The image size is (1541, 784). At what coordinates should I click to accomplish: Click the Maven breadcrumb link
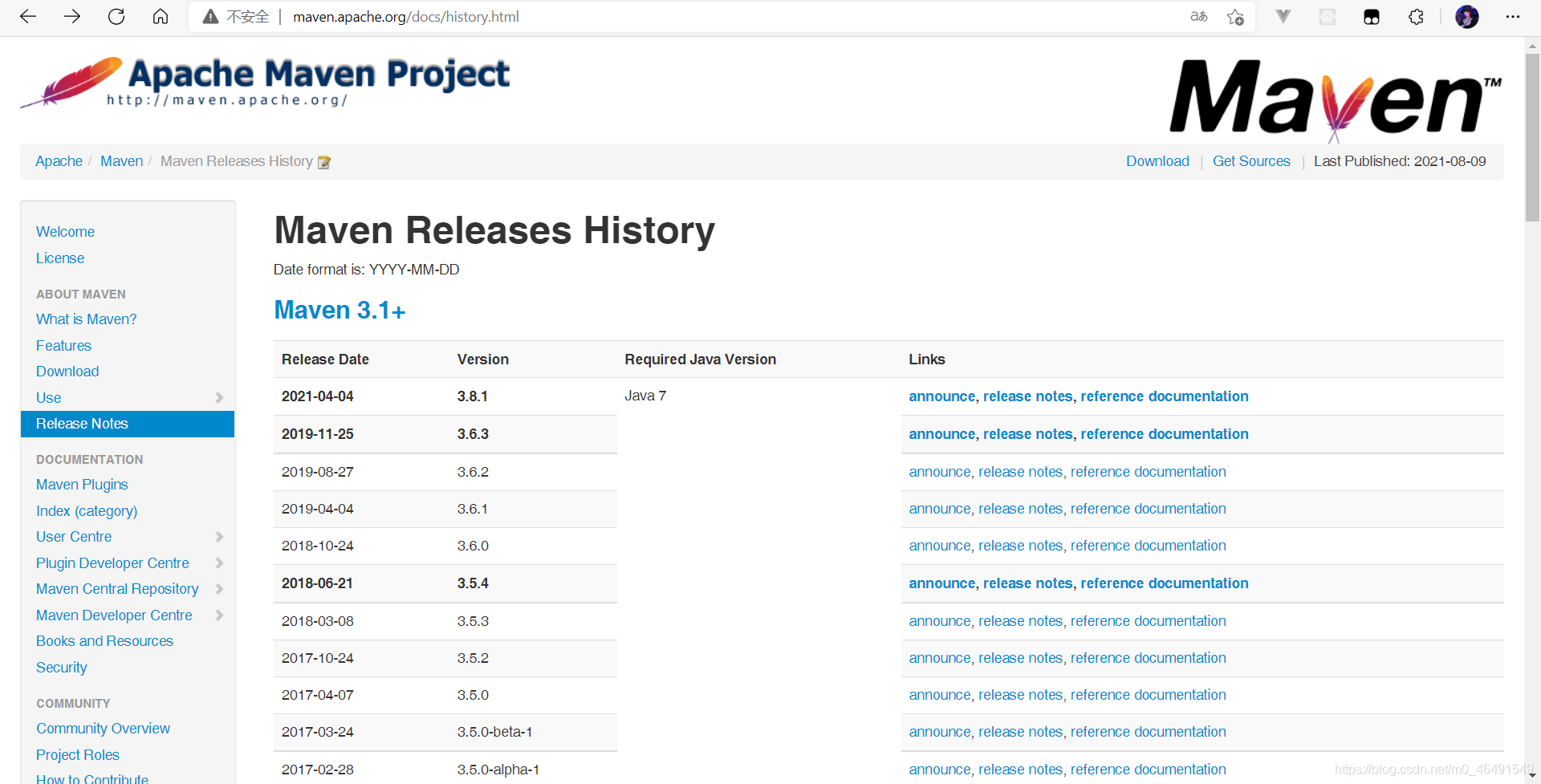point(121,161)
